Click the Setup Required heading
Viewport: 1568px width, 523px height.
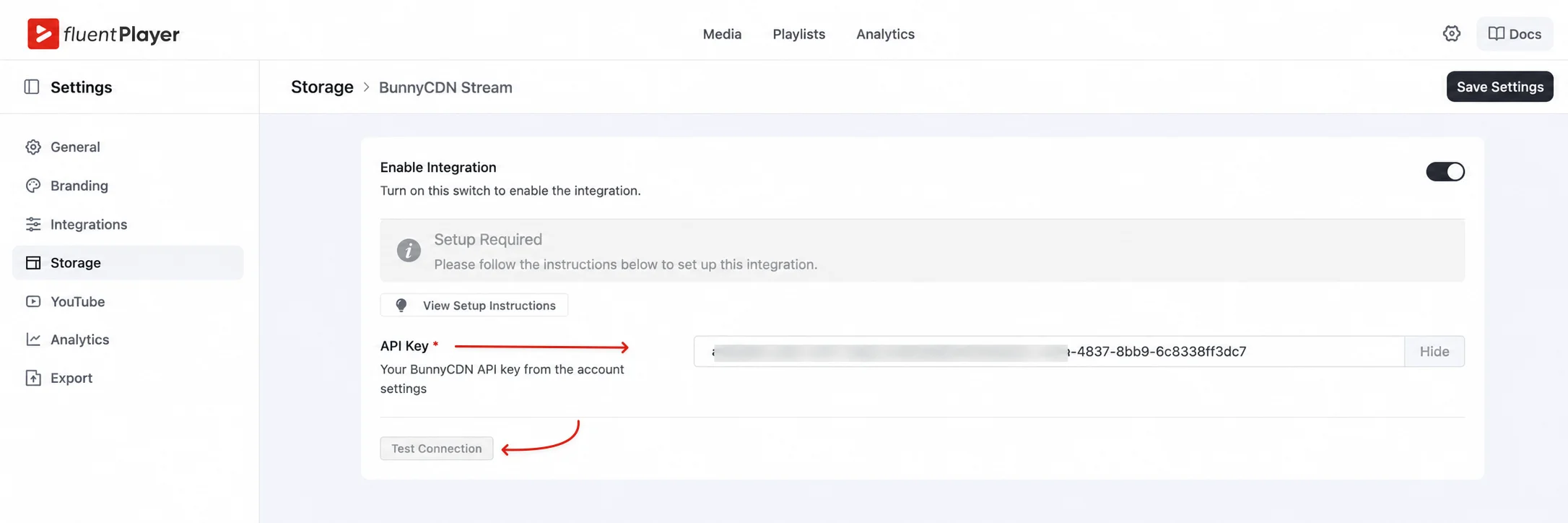pos(488,239)
